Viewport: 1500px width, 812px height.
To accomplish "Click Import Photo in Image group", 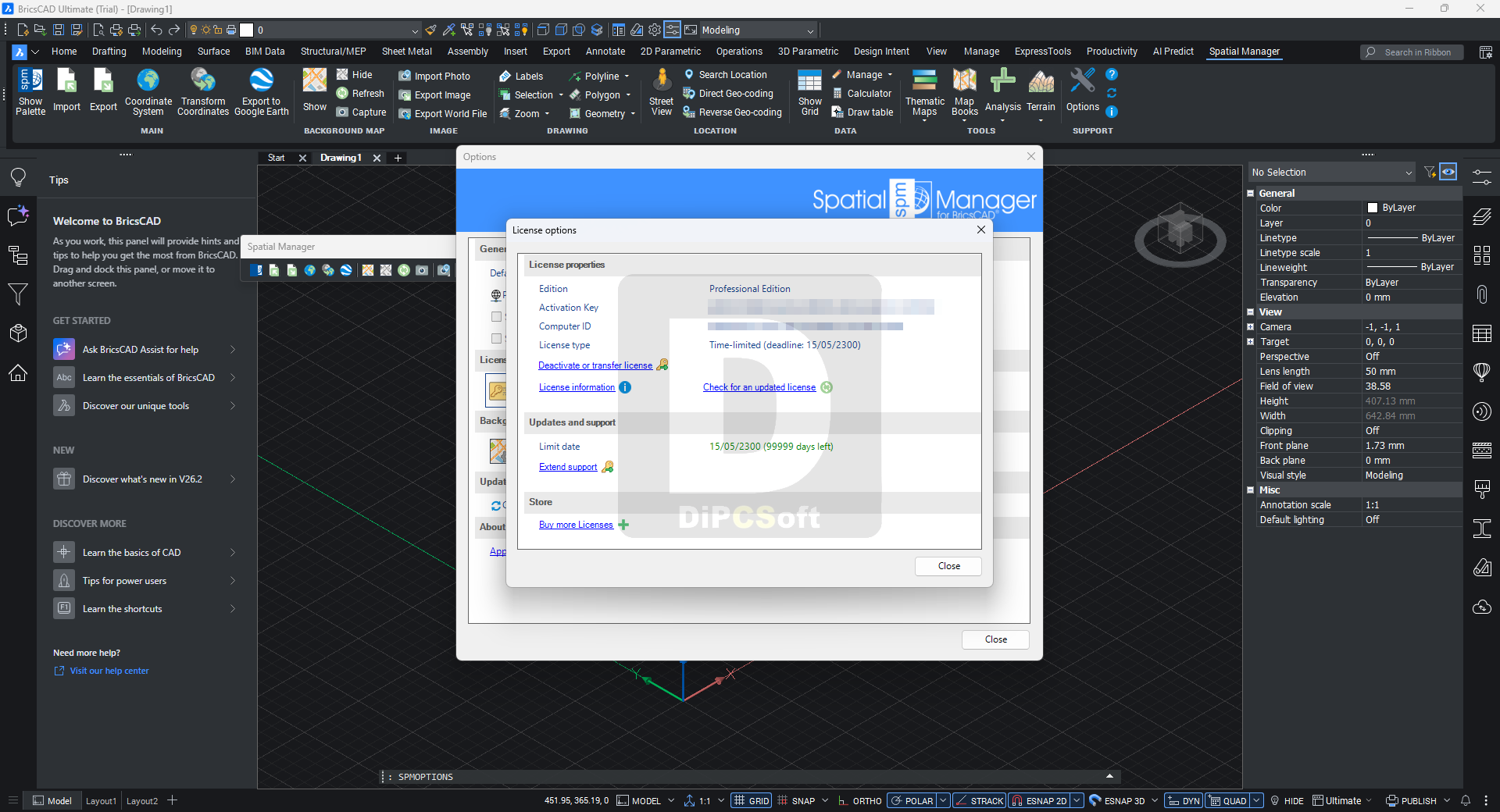I will 435,76.
